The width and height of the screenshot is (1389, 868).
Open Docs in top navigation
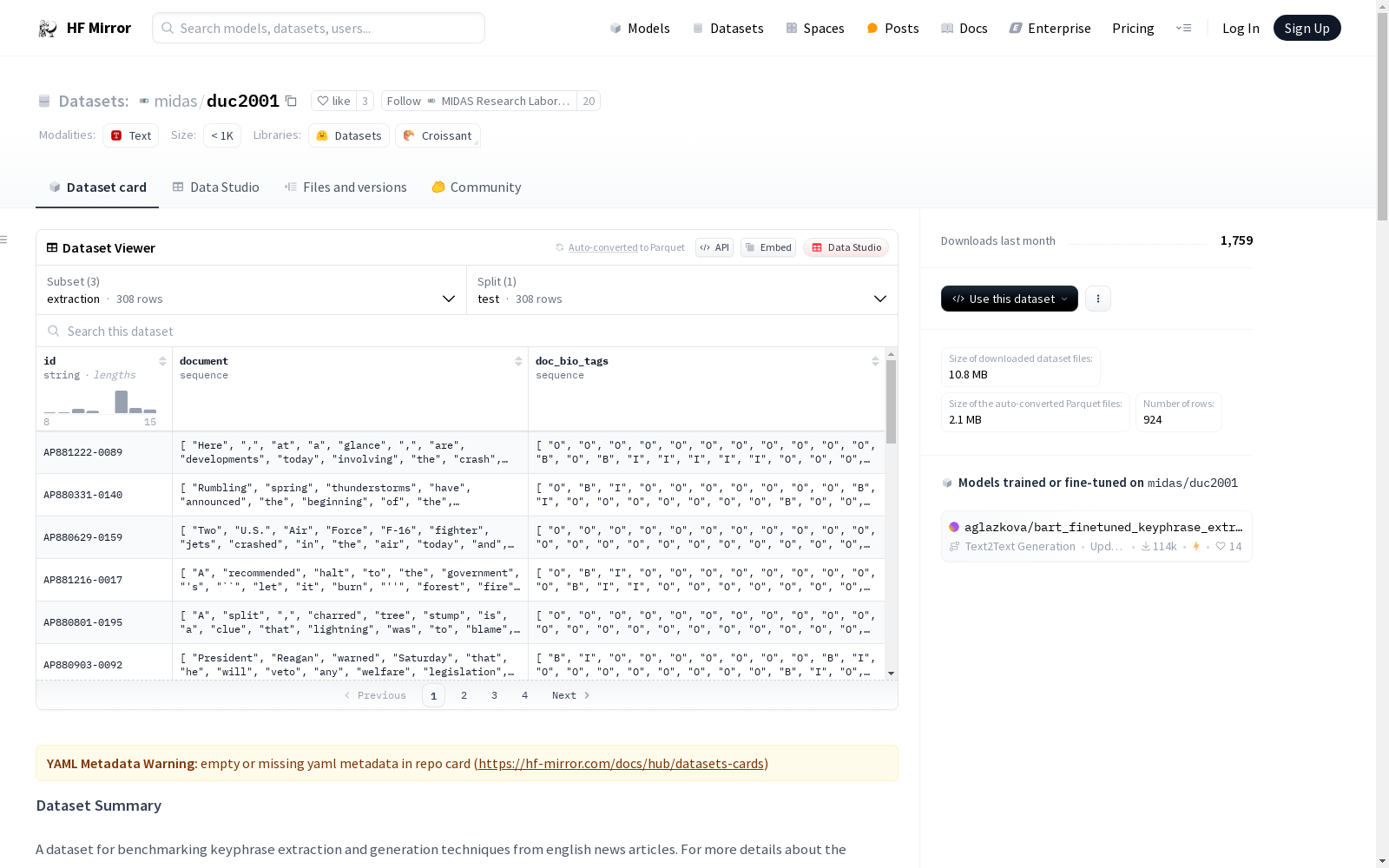pos(964,29)
